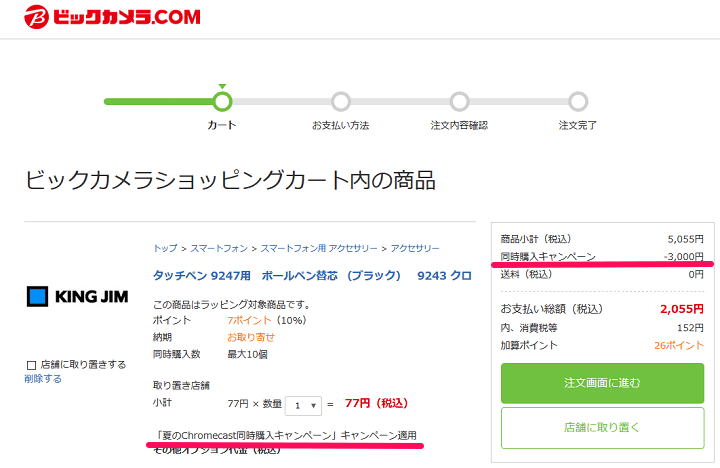Select the お支払い方法 step circle
The width and height of the screenshot is (720, 468).
pyautogui.click(x=341, y=101)
